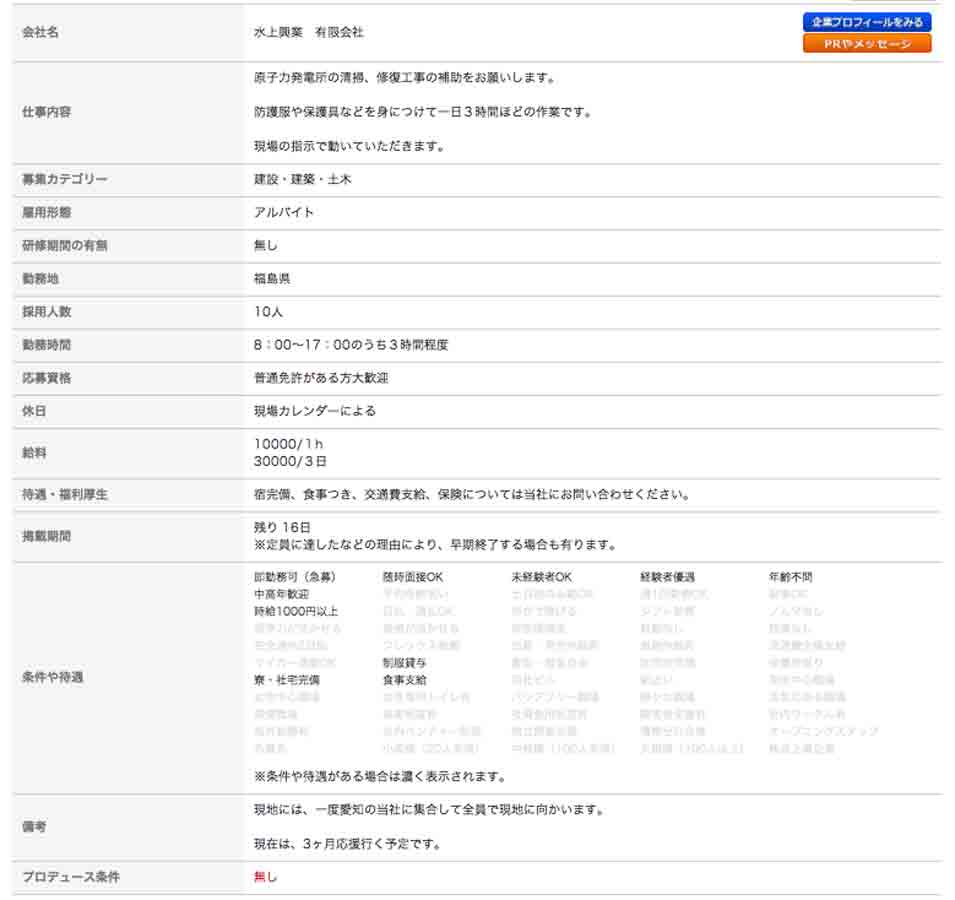Click the 10000/1h salary text

pyautogui.click(x=289, y=444)
